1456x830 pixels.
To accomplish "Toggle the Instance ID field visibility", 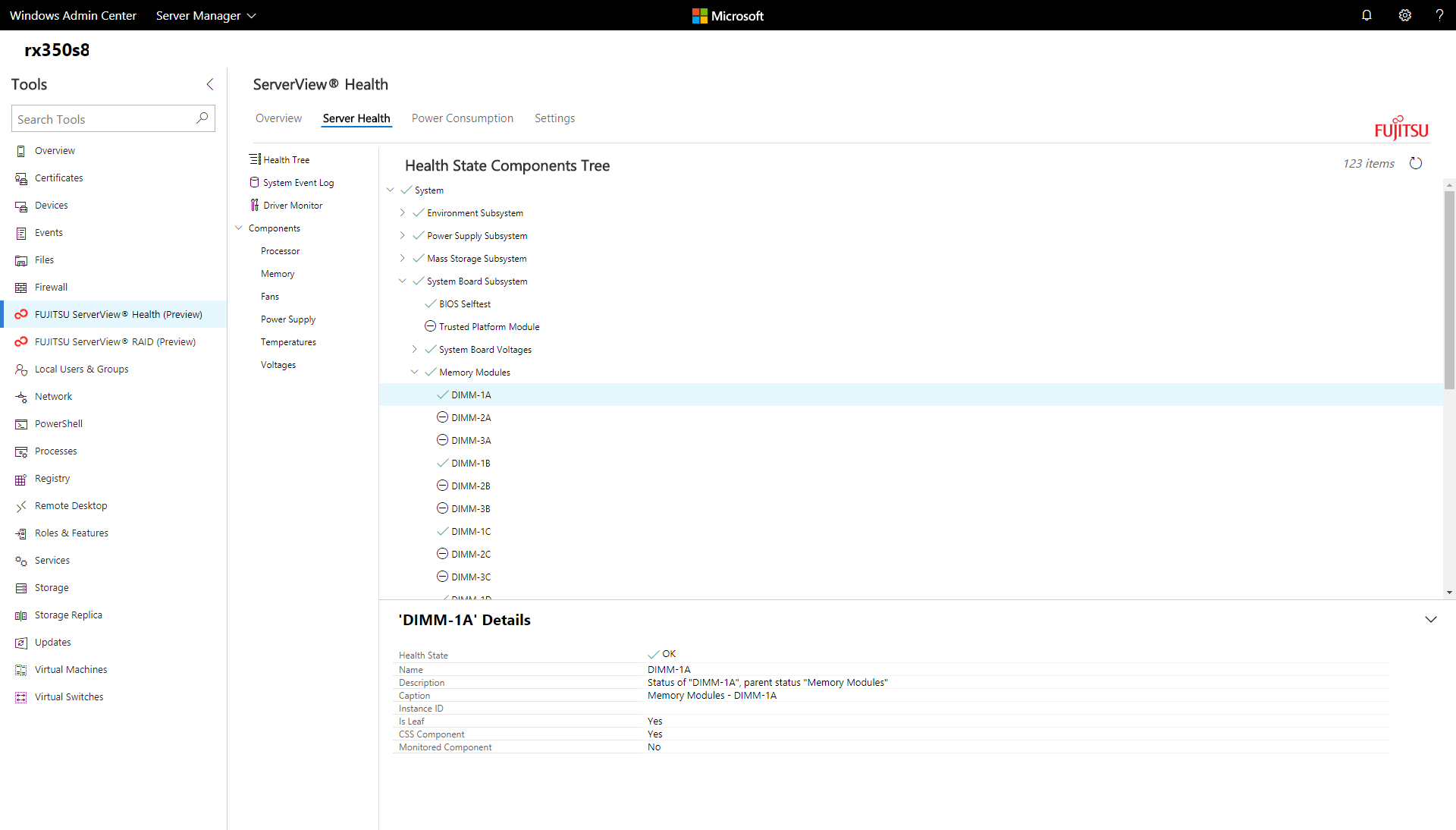I will click(419, 707).
